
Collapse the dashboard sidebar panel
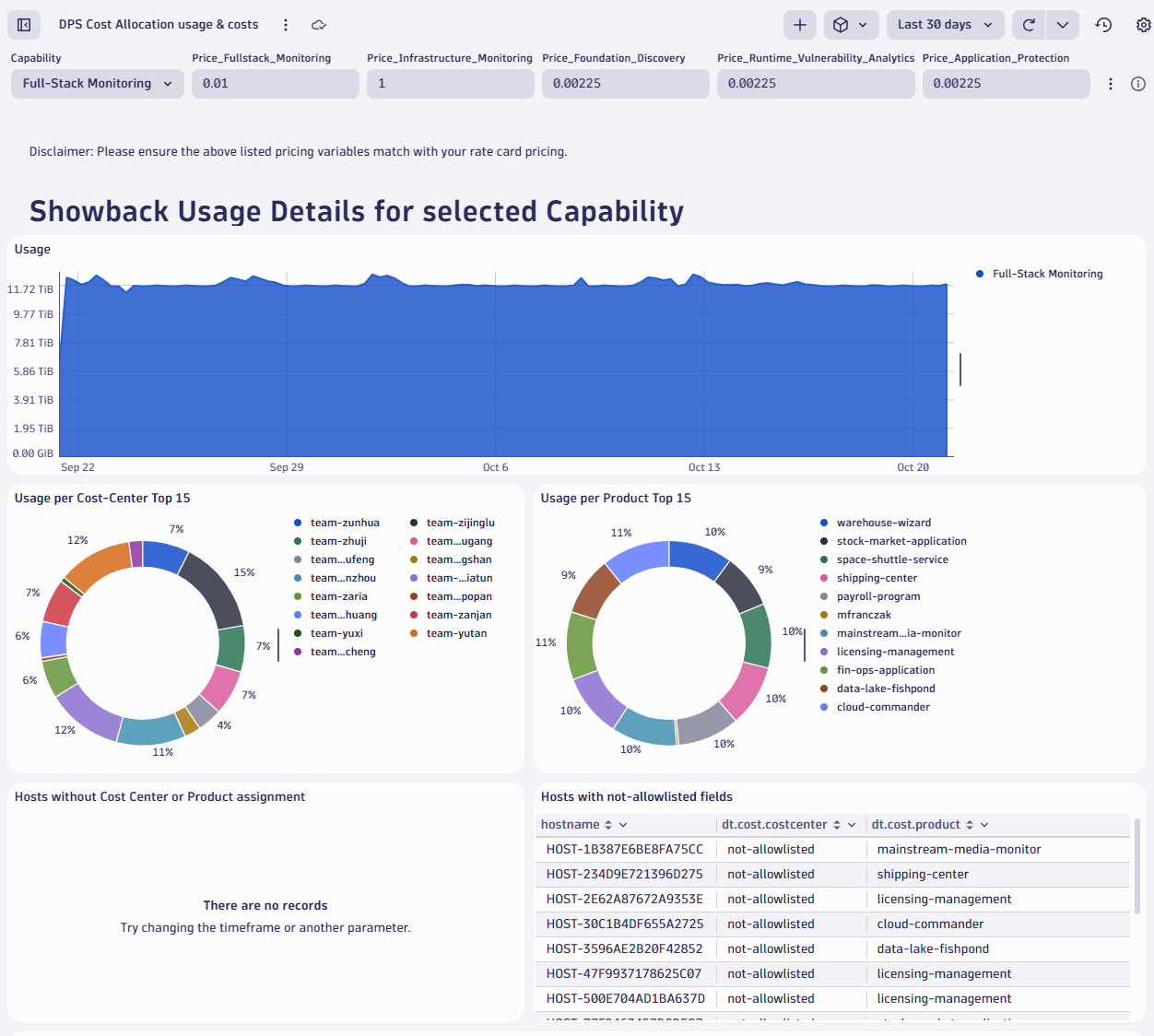coord(23,24)
